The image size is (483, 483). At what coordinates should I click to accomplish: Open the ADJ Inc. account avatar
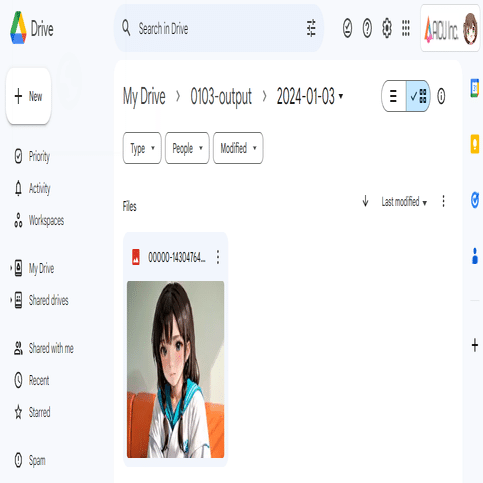click(470, 29)
